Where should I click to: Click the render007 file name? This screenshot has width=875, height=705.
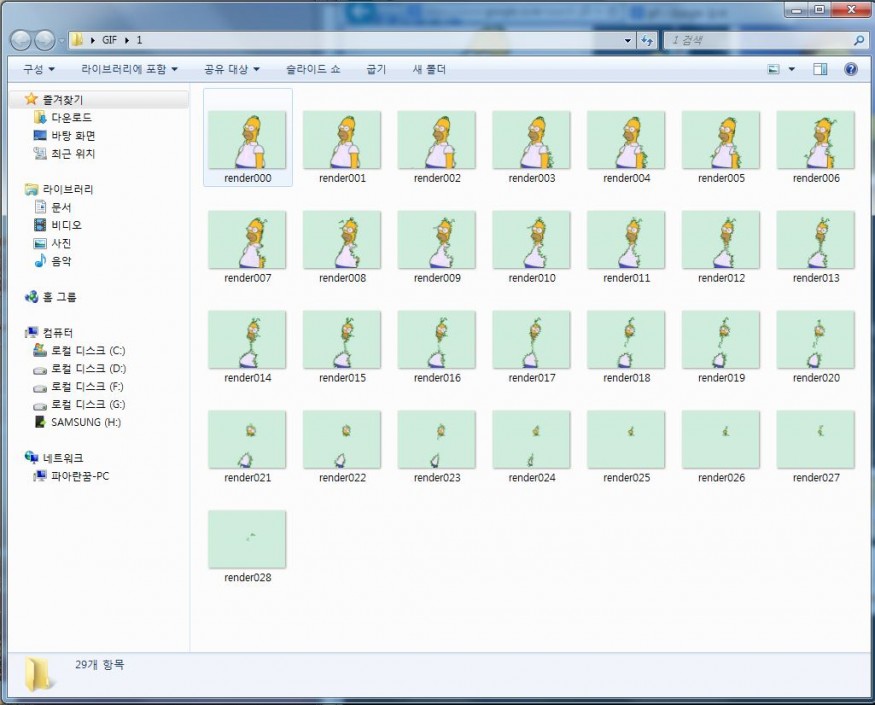pos(248,277)
